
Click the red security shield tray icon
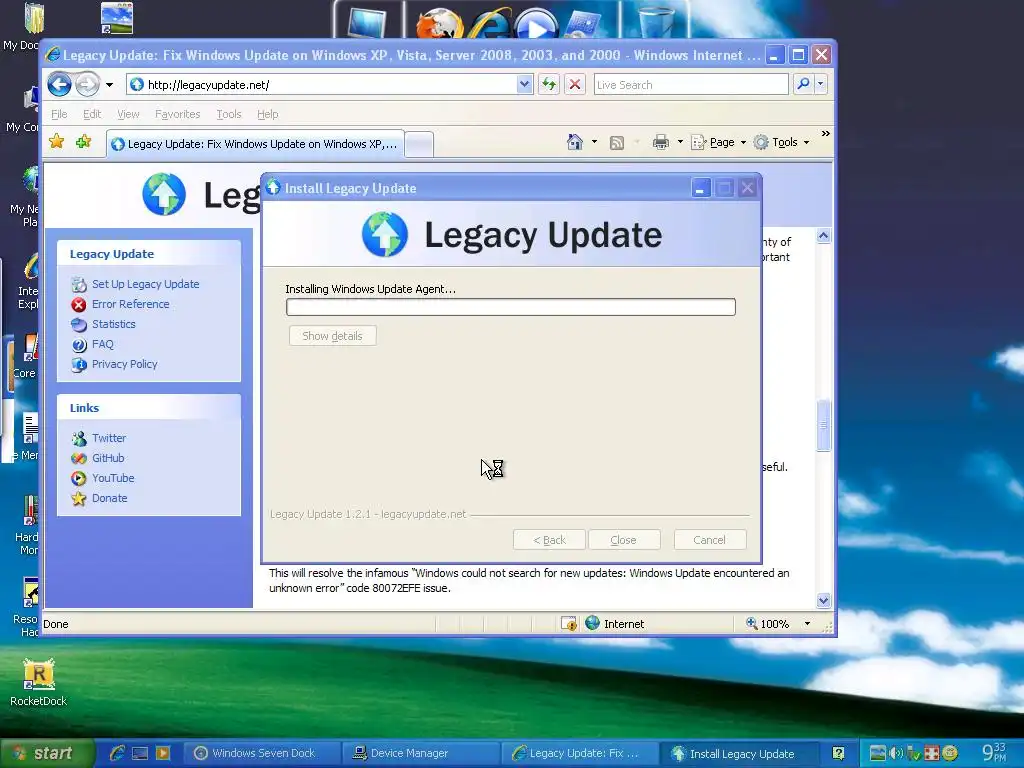coord(931,753)
